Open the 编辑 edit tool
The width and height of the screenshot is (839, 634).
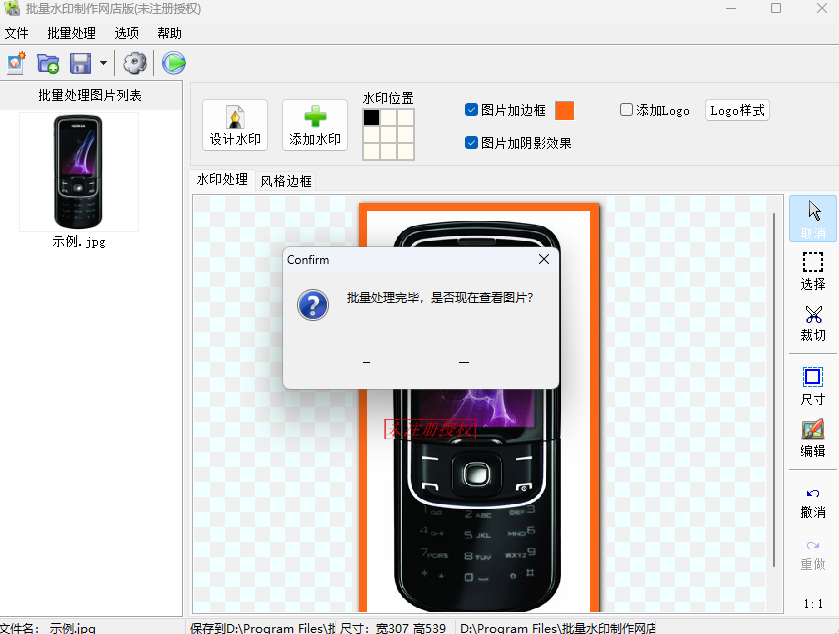[813, 439]
